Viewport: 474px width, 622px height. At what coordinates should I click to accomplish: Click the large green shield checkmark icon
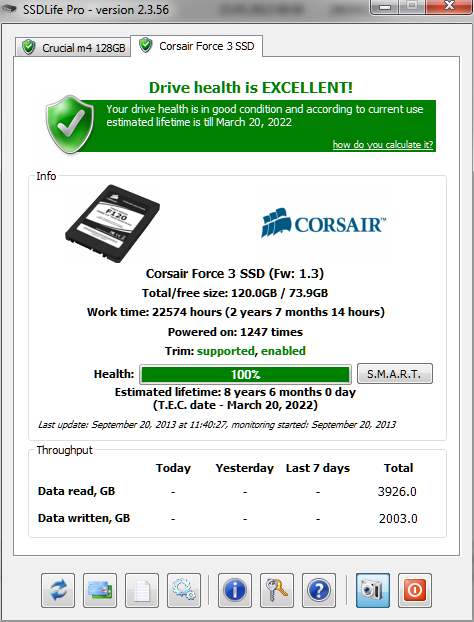[x=70, y=124]
